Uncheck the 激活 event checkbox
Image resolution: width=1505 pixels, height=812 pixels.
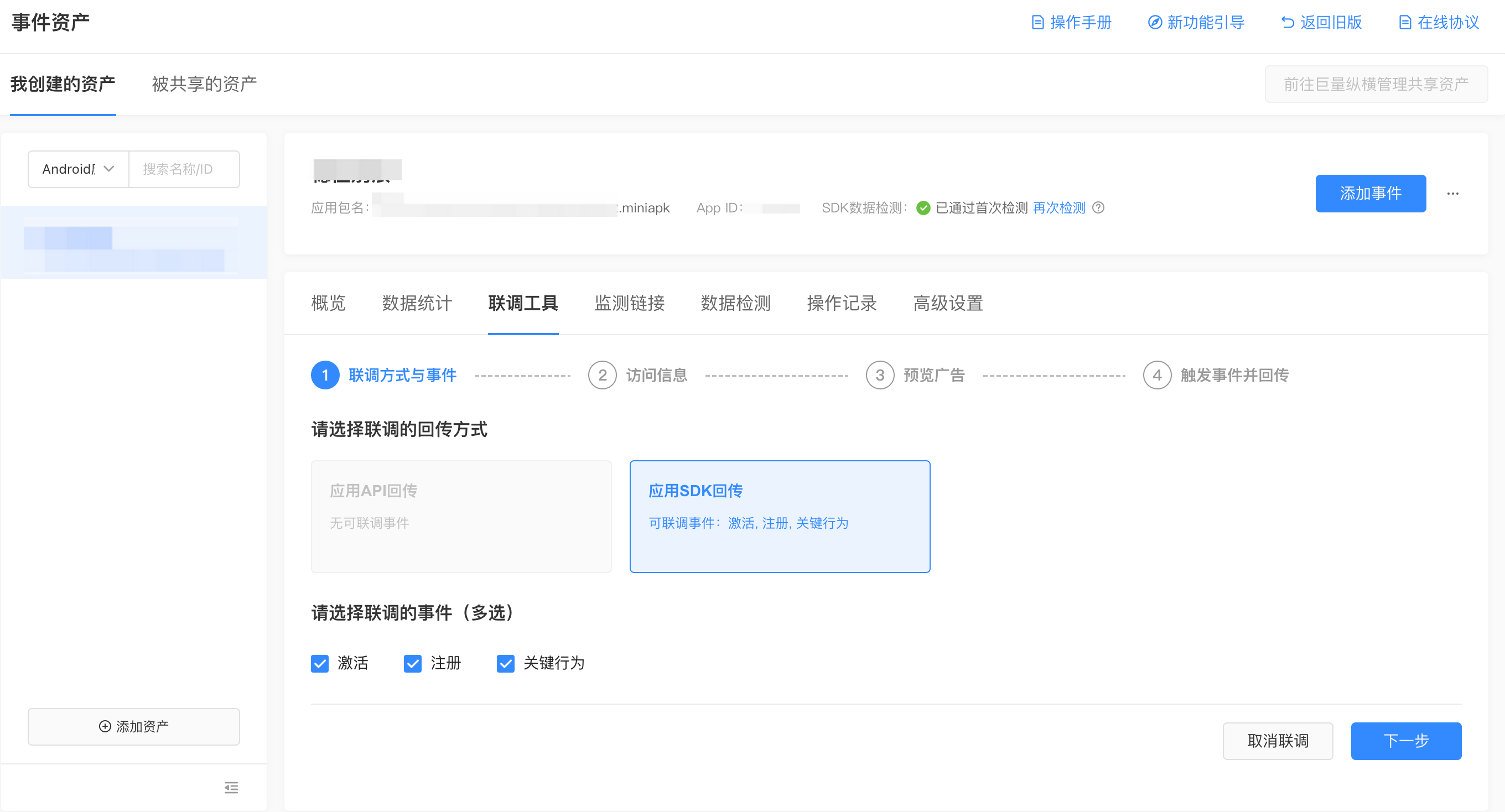coord(320,663)
